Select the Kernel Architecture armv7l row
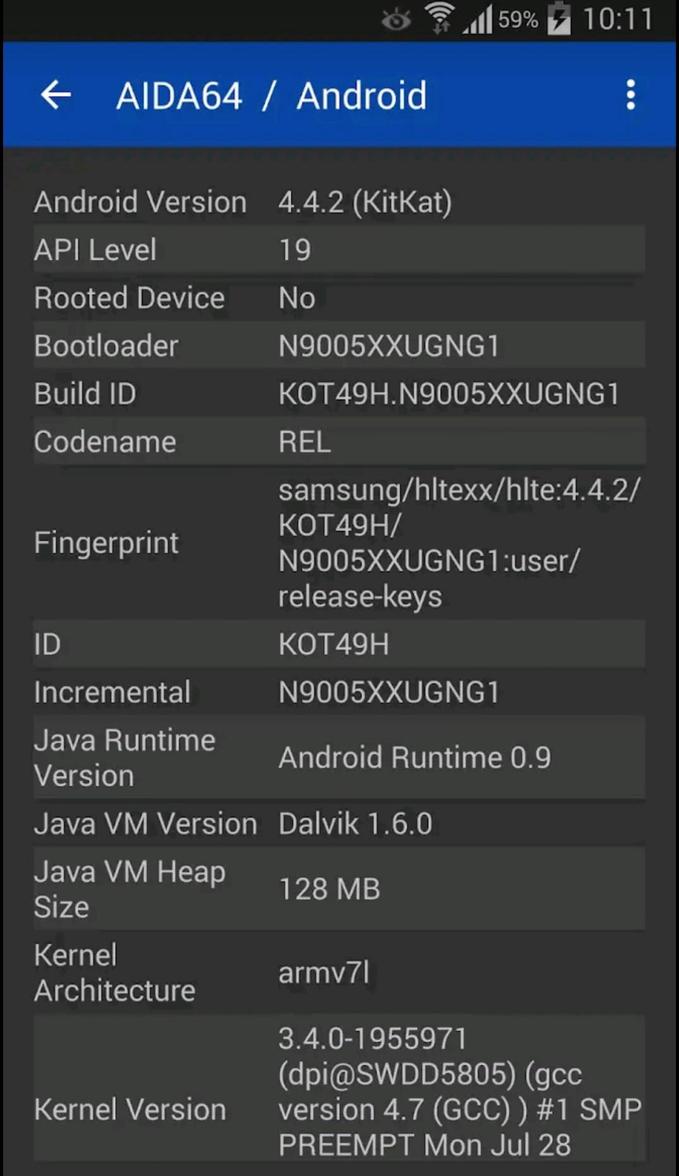 coord(340,972)
